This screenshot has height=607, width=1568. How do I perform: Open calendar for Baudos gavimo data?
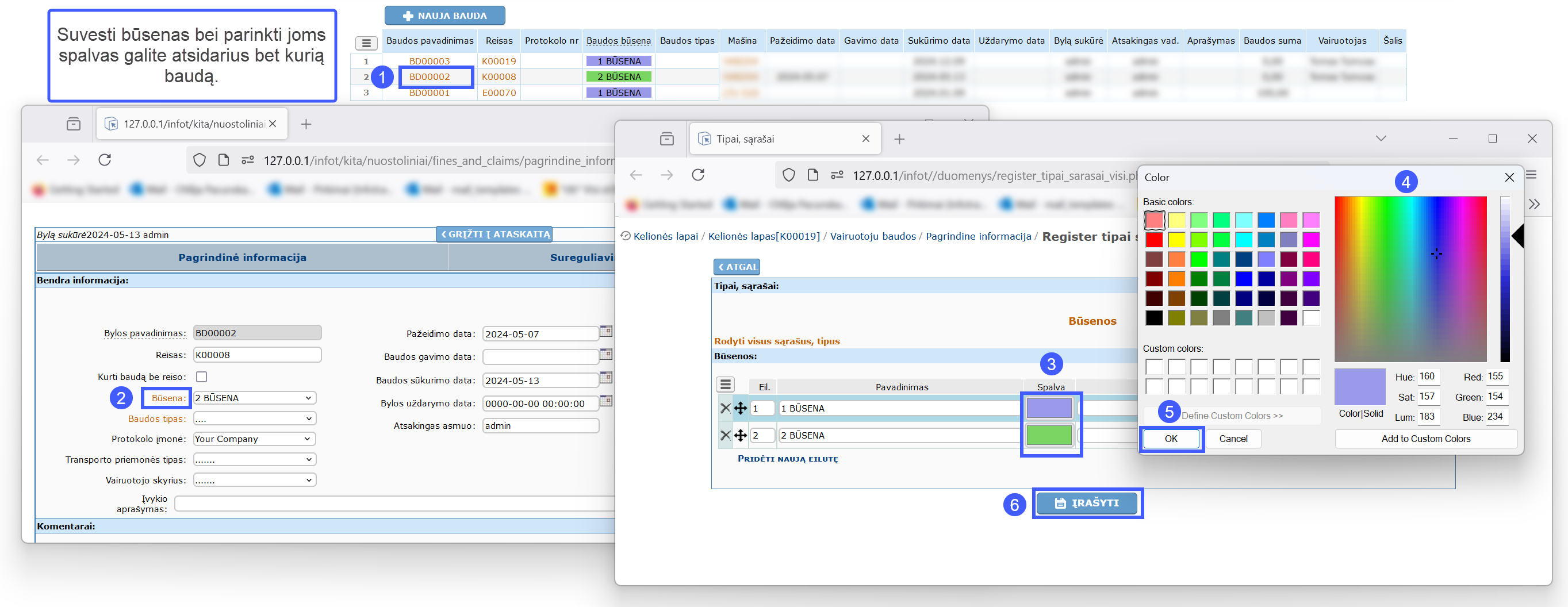click(605, 355)
